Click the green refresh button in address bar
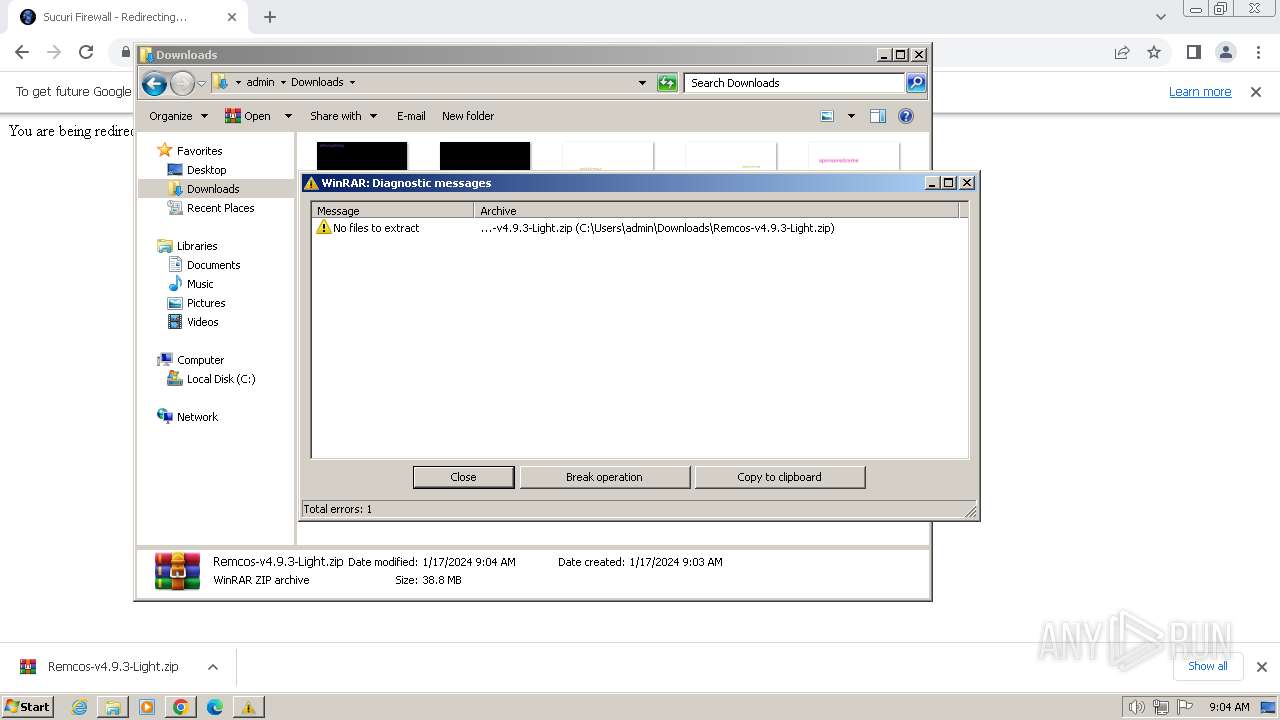 pos(667,83)
